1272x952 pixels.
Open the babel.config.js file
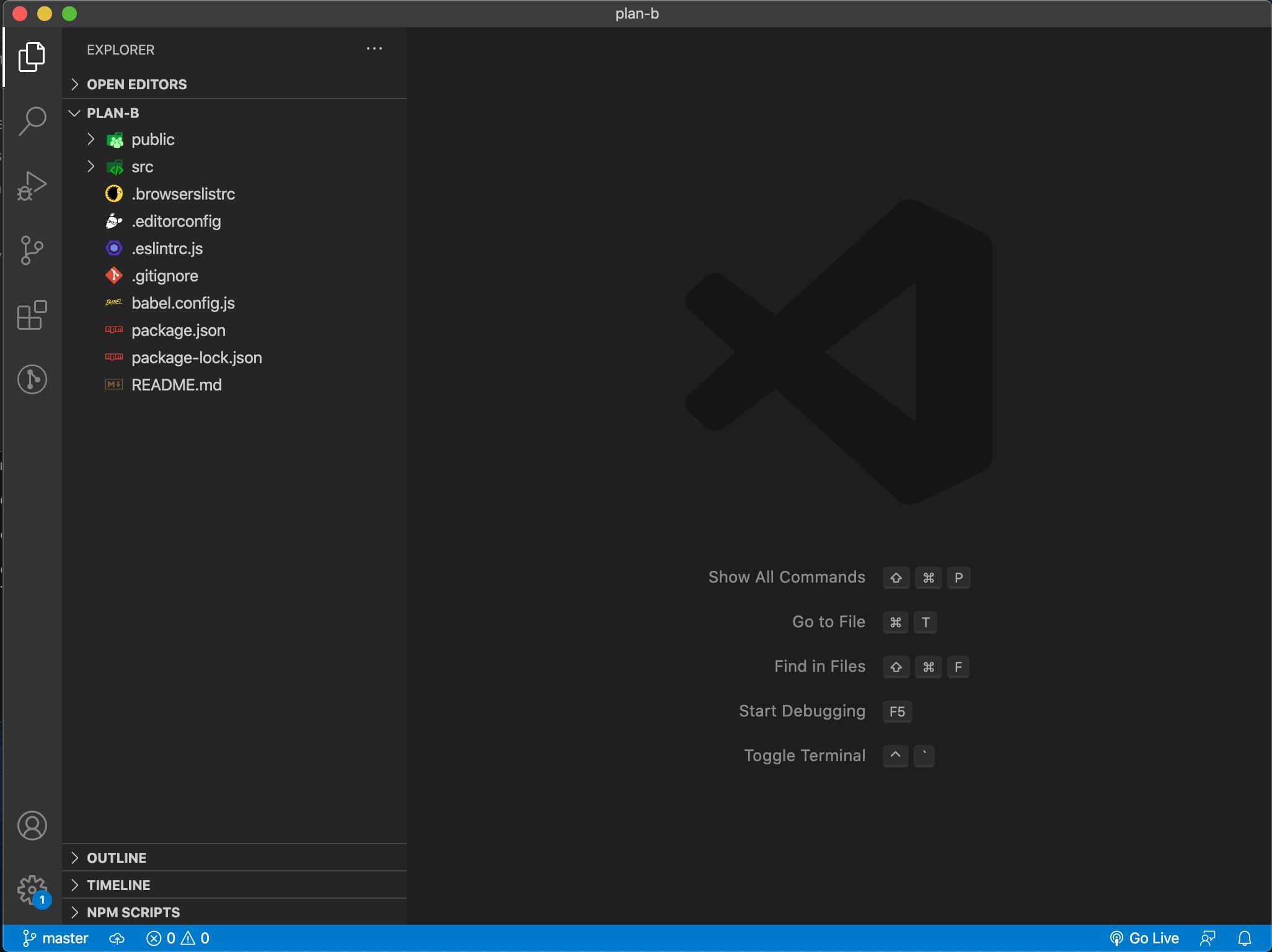[x=234, y=303]
